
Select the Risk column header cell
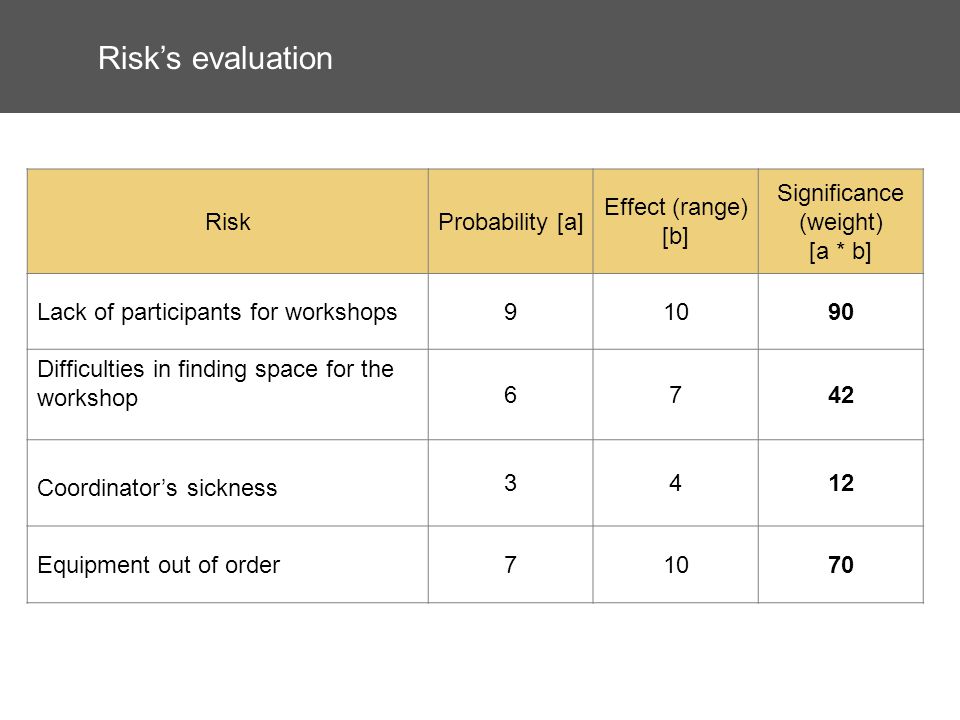pyautogui.click(x=228, y=222)
